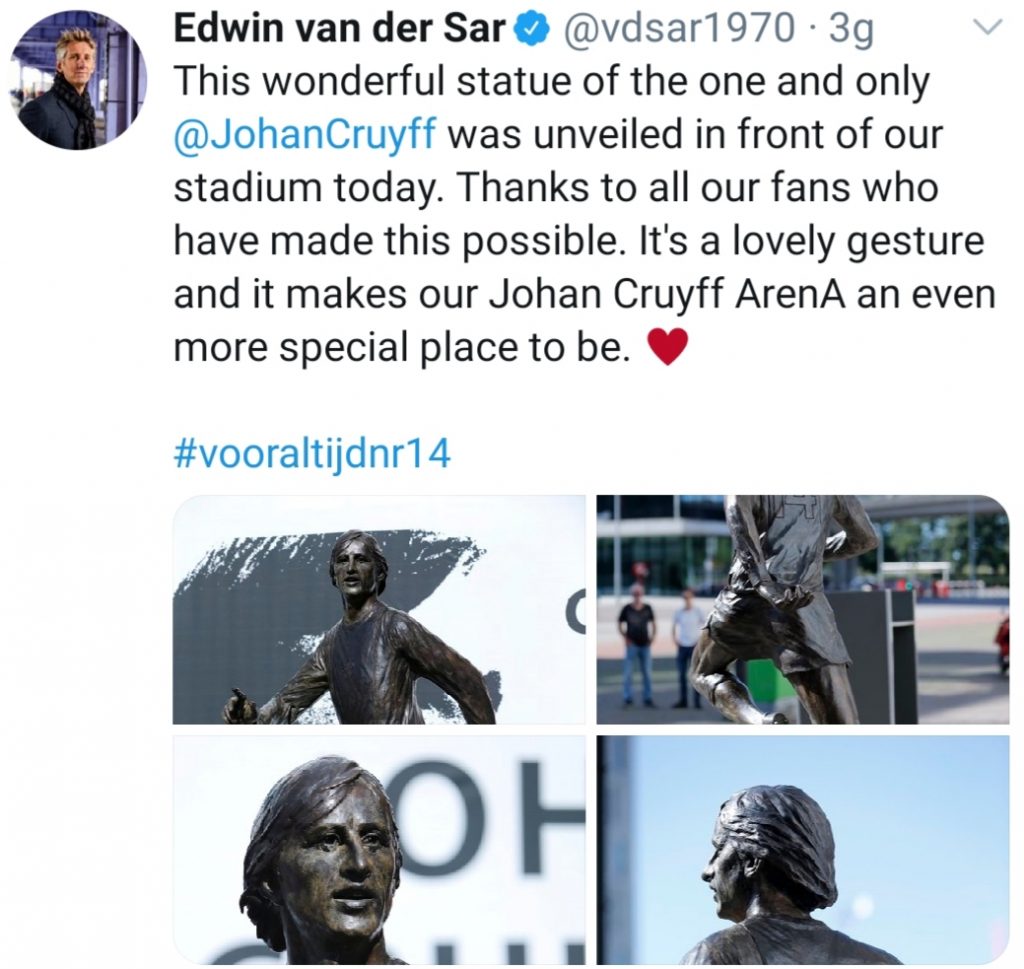Click the 'more special place to be' line
Image resolution: width=1024 pixels, height=969 pixels.
[403, 347]
